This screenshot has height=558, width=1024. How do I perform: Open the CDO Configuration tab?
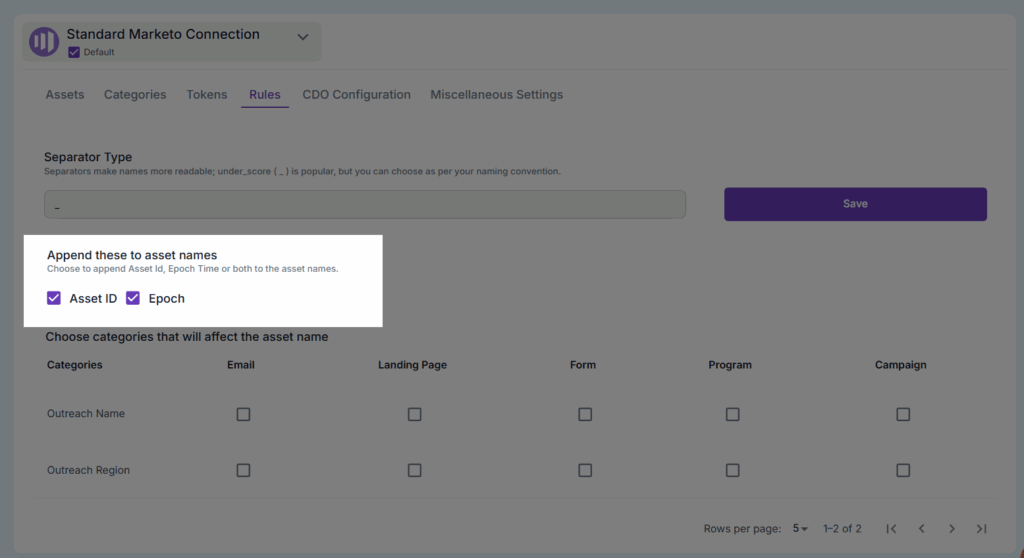point(356,95)
